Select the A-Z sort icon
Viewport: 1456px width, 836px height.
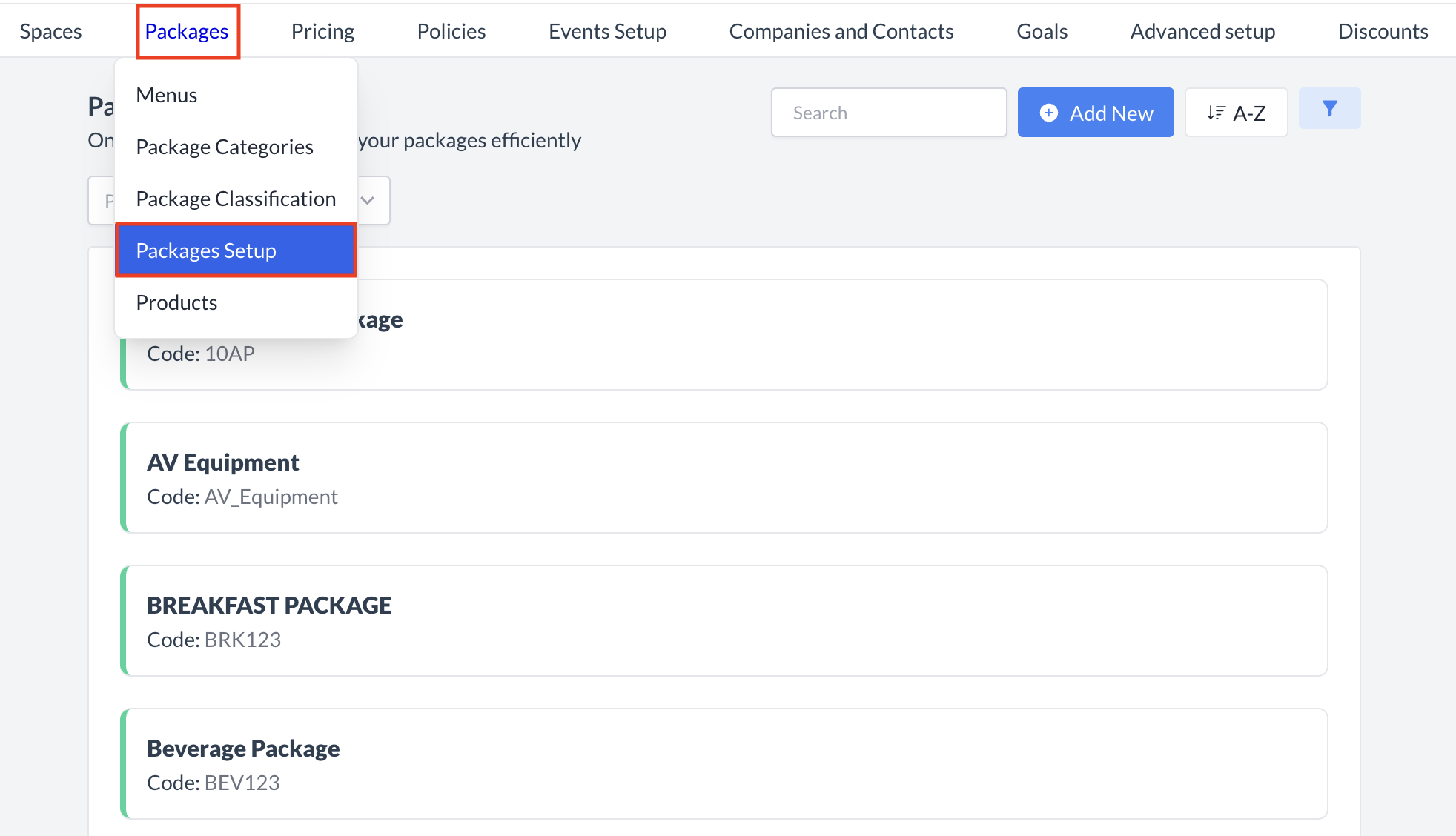pos(1235,112)
